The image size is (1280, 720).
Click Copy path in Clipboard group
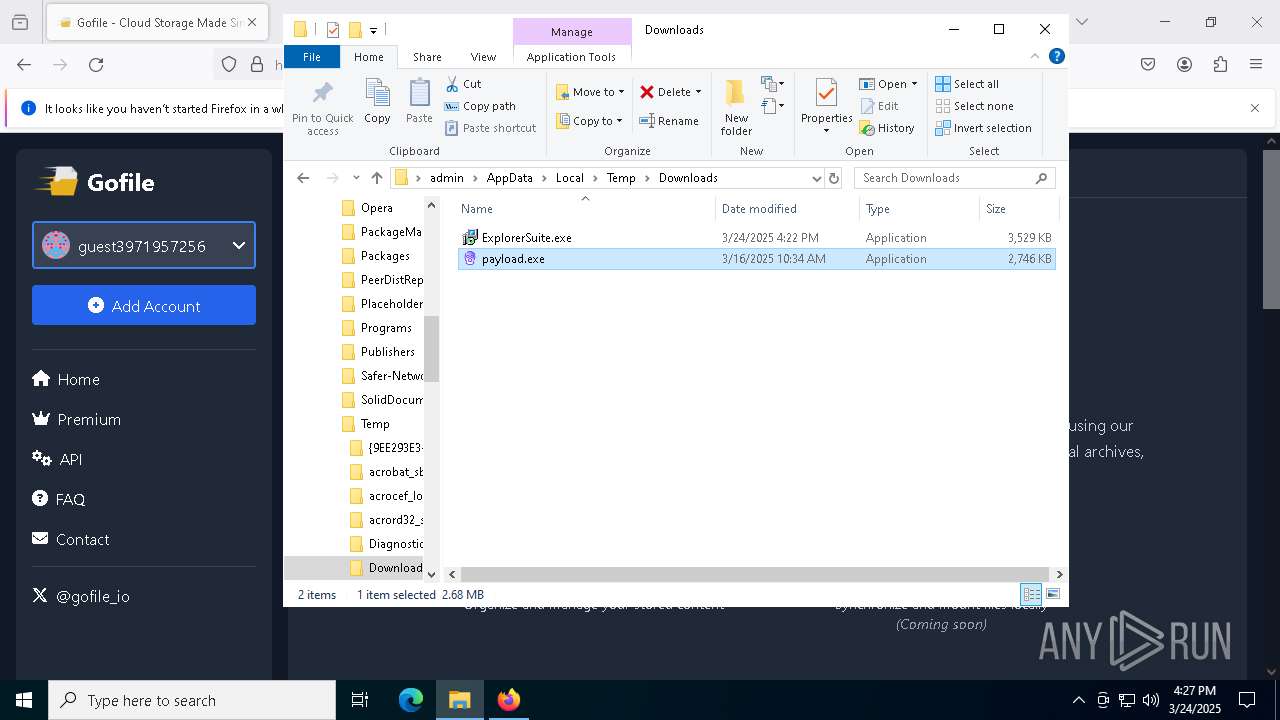[480, 106]
